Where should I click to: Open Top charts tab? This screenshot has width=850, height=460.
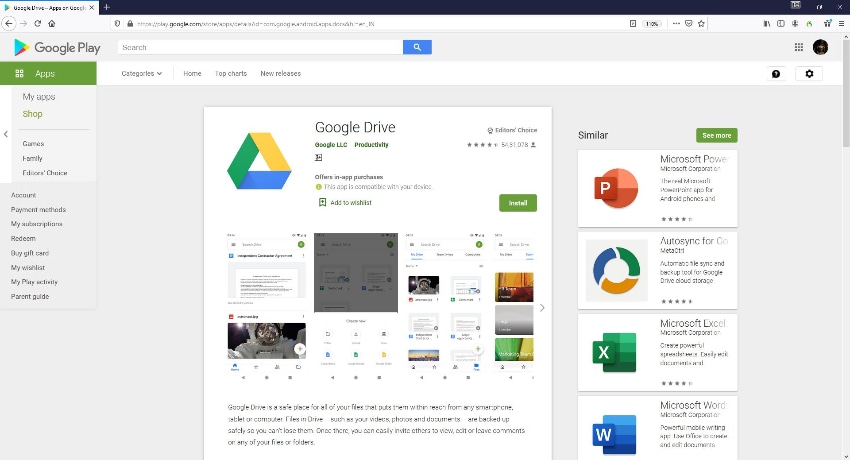(x=230, y=74)
